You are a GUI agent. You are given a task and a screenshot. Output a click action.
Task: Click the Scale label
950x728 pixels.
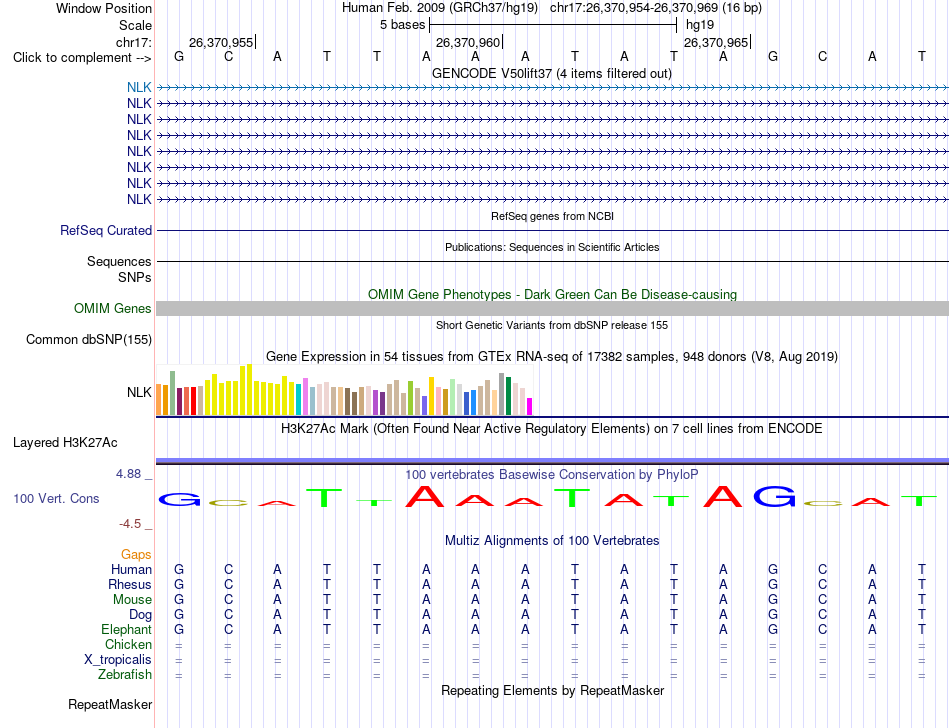coord(136,25)
